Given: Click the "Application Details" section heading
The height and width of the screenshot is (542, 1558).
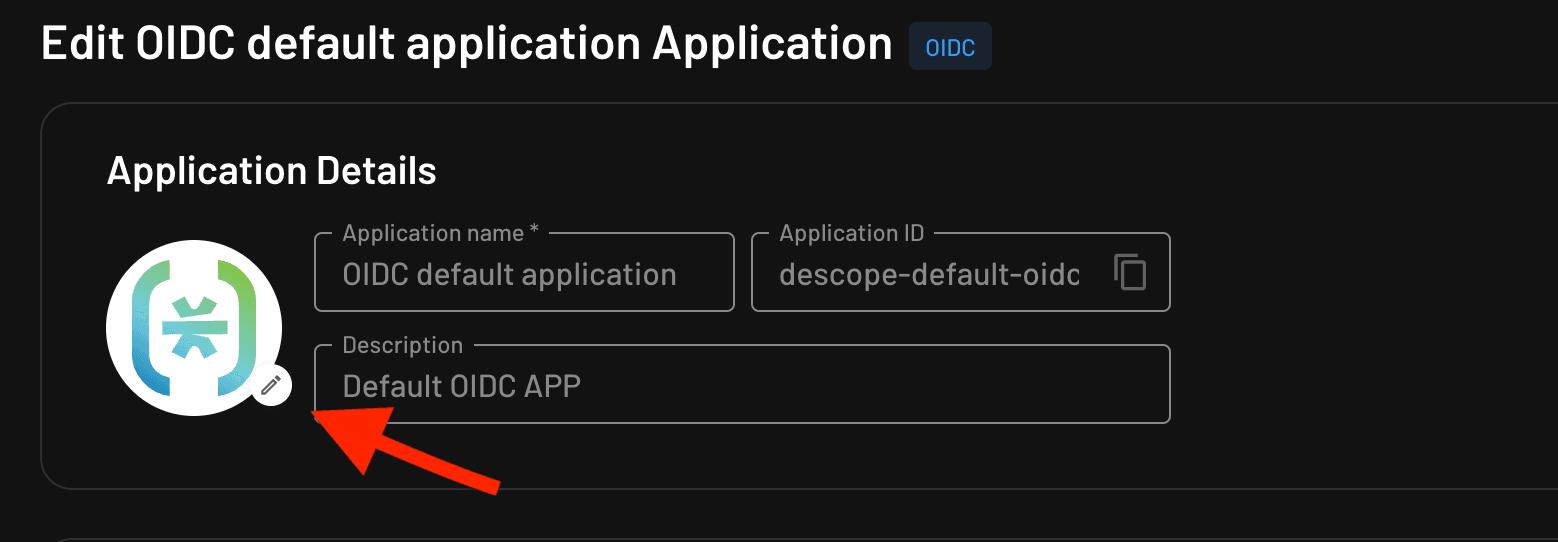Looking at the screenshot, I should pos(271,171).
